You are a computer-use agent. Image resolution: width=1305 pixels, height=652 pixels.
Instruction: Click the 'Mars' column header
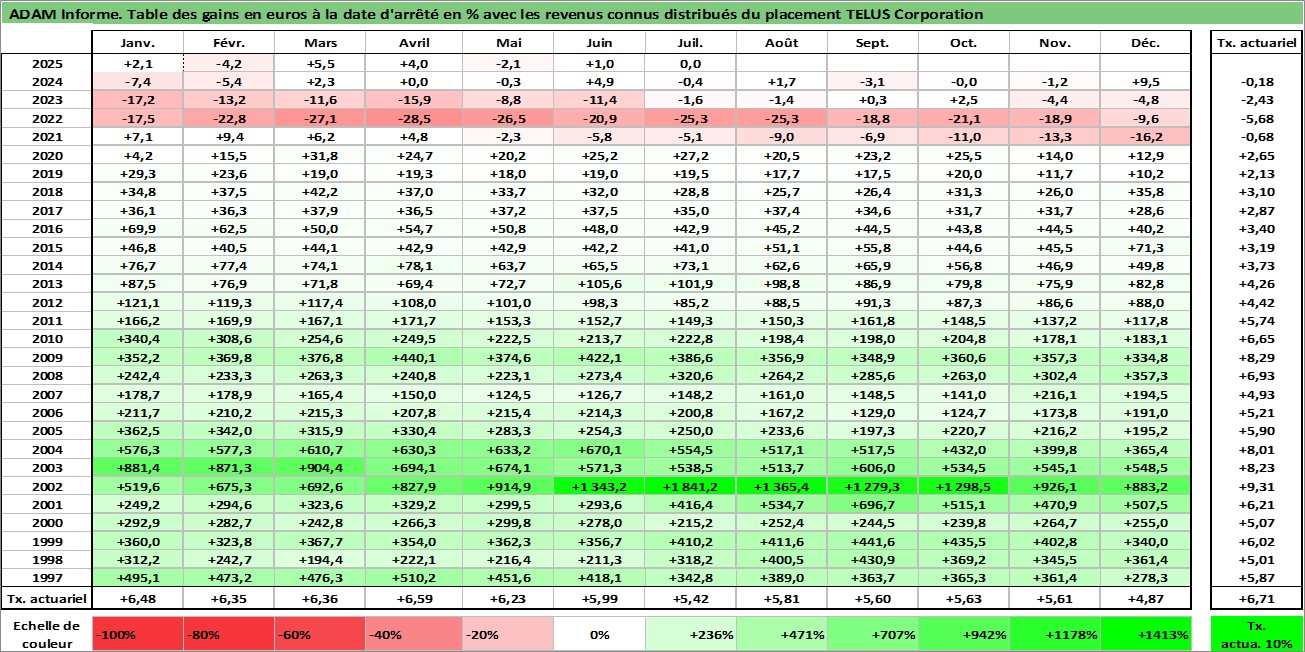tap(320, 44)
